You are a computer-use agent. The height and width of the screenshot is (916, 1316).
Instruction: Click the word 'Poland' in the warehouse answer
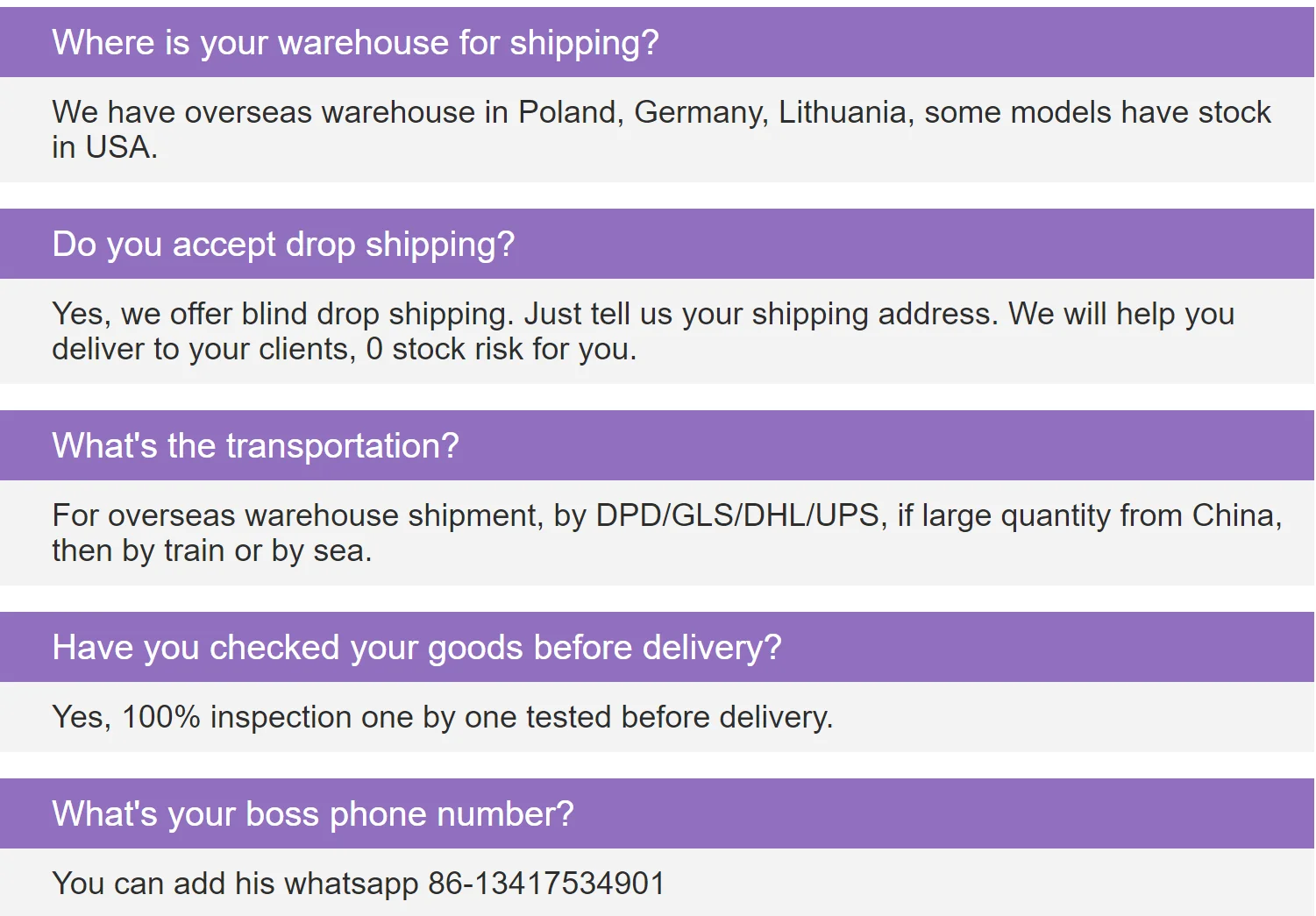pos(570,113)
